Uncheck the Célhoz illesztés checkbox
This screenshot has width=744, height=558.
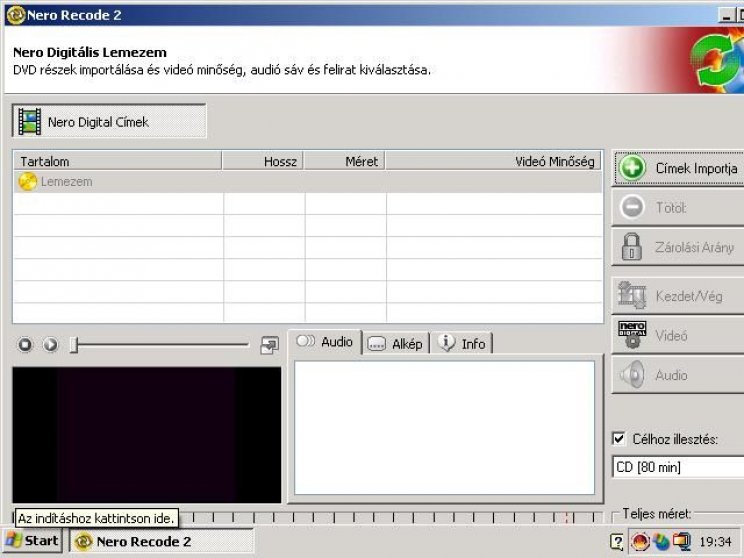[618, 438]
